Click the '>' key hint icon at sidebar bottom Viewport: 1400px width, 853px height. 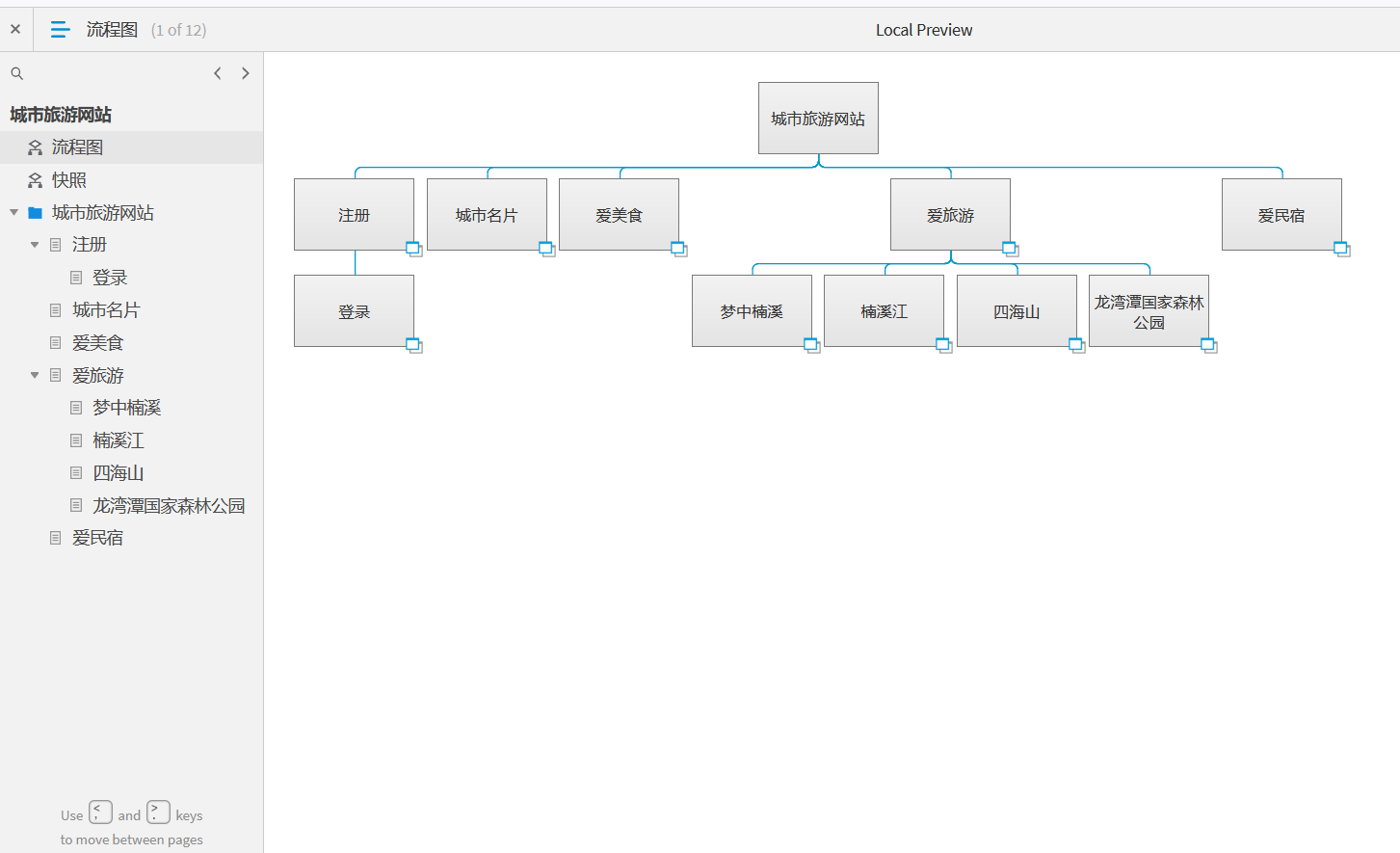click(x=159, y=813)
